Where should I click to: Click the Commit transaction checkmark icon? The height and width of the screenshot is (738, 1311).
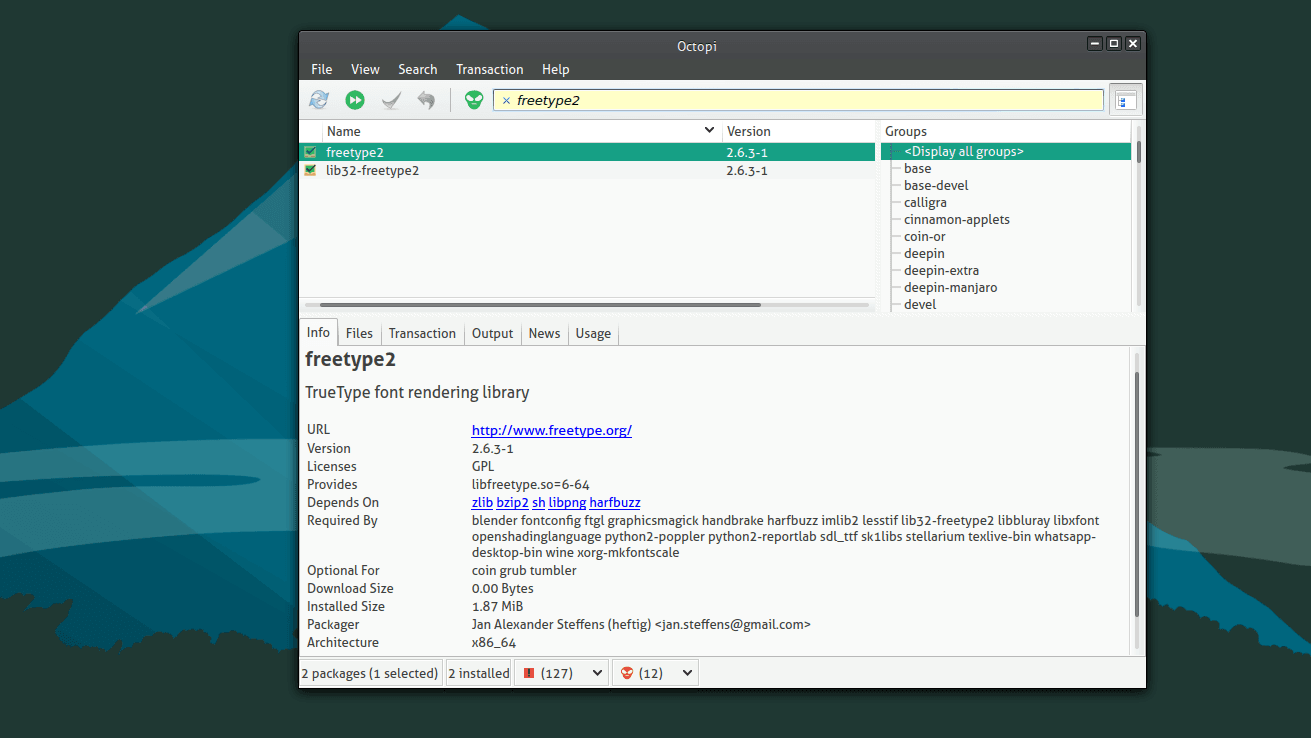point(391,100)
